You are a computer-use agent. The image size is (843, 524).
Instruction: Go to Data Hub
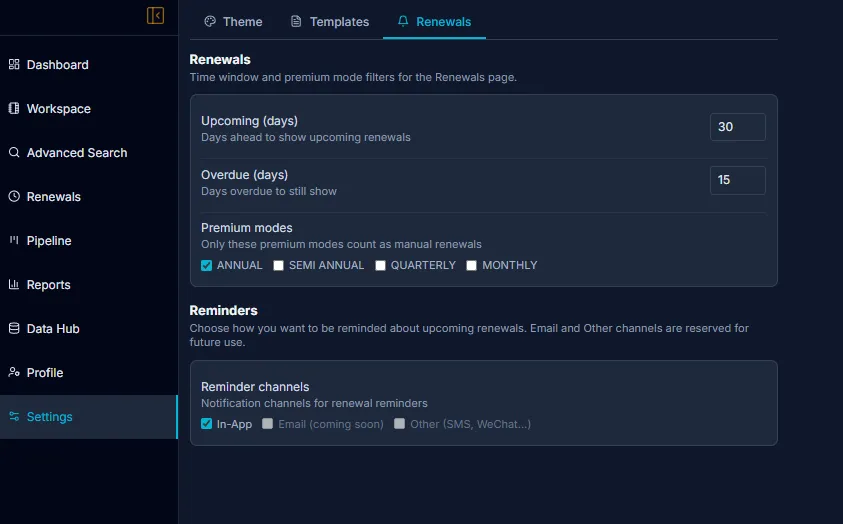coord(89,328)
